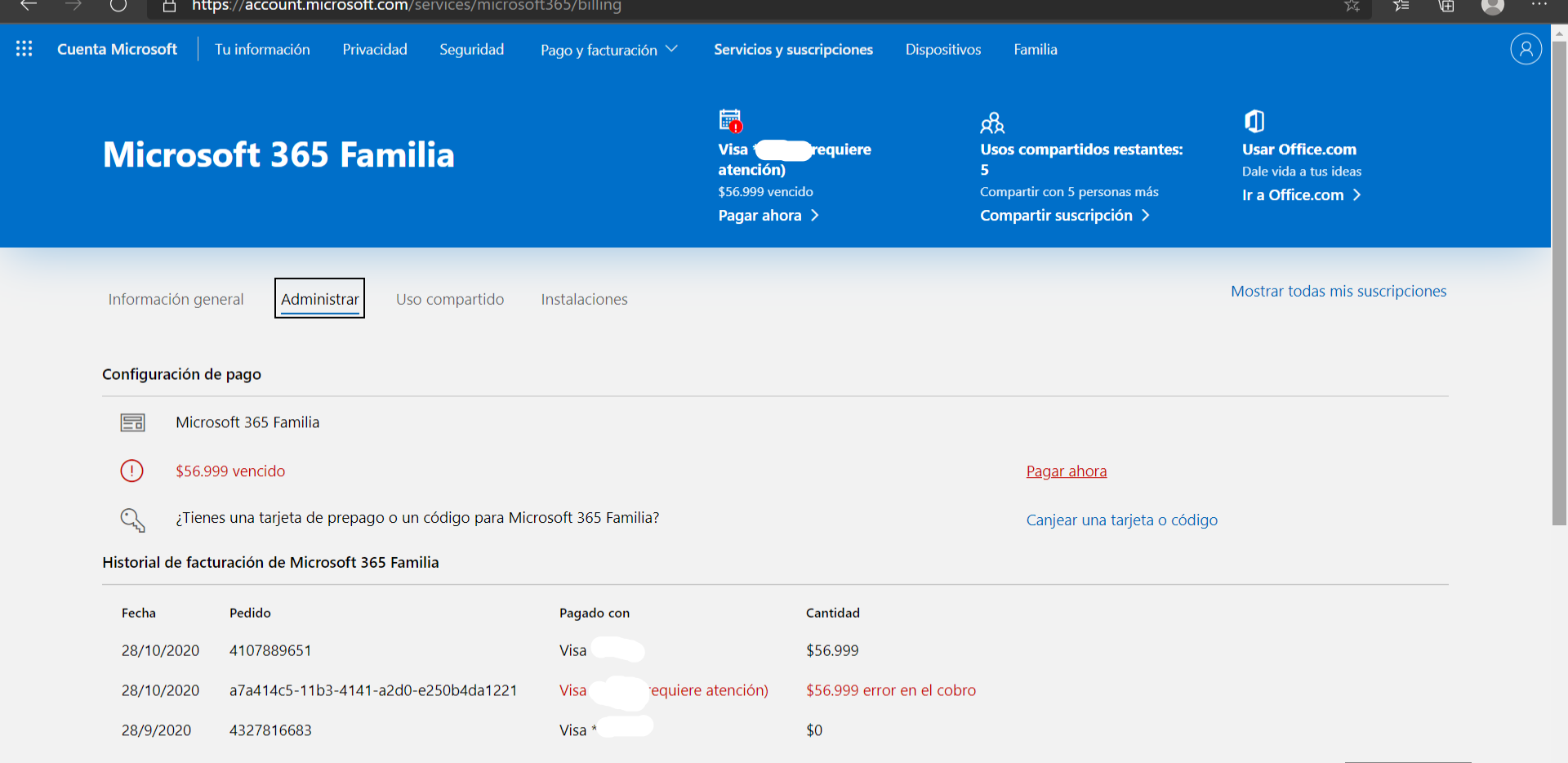This screenshot has height=763, width=1568.
Task: Open the Privacidad menu item
Action: (x=375, y=50)
